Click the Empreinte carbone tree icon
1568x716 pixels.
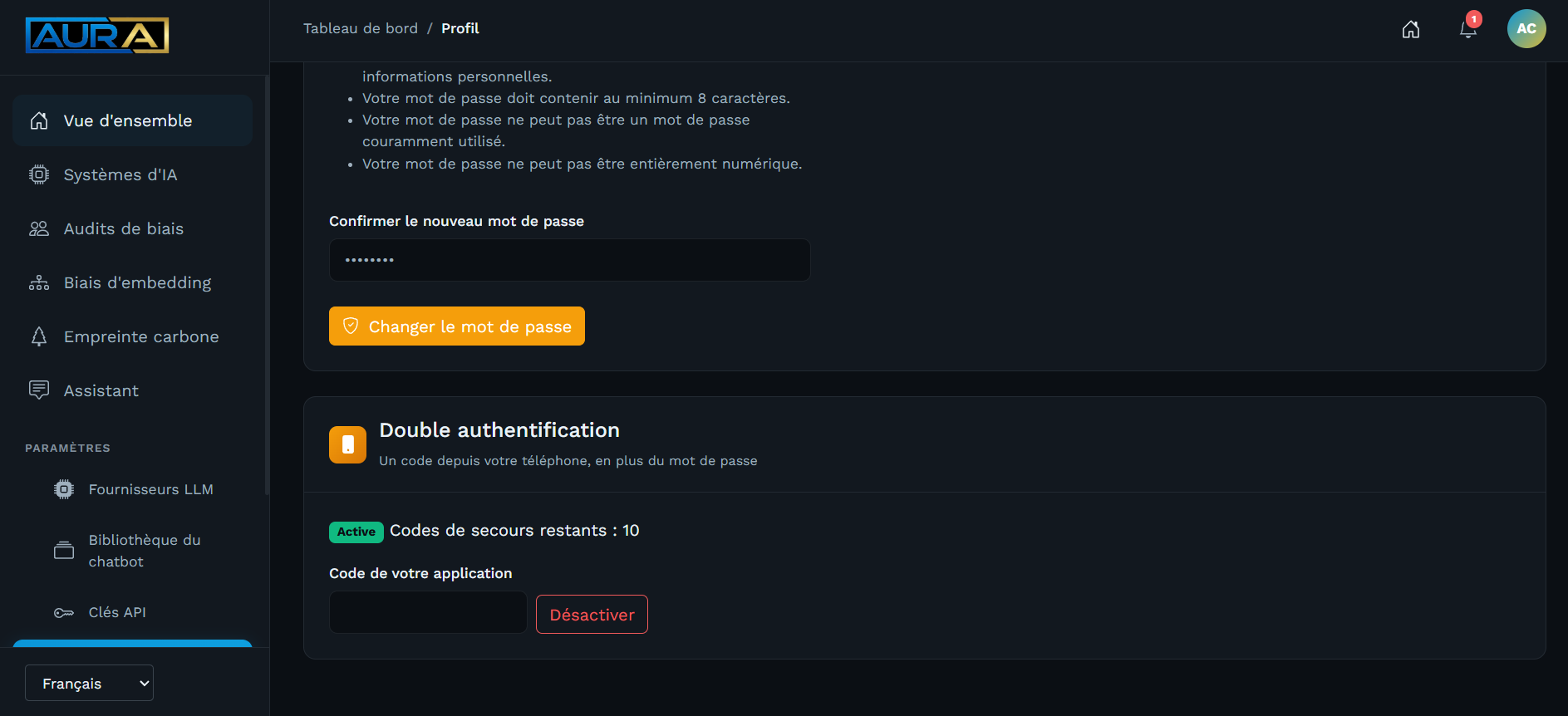(x=39, y=336)
